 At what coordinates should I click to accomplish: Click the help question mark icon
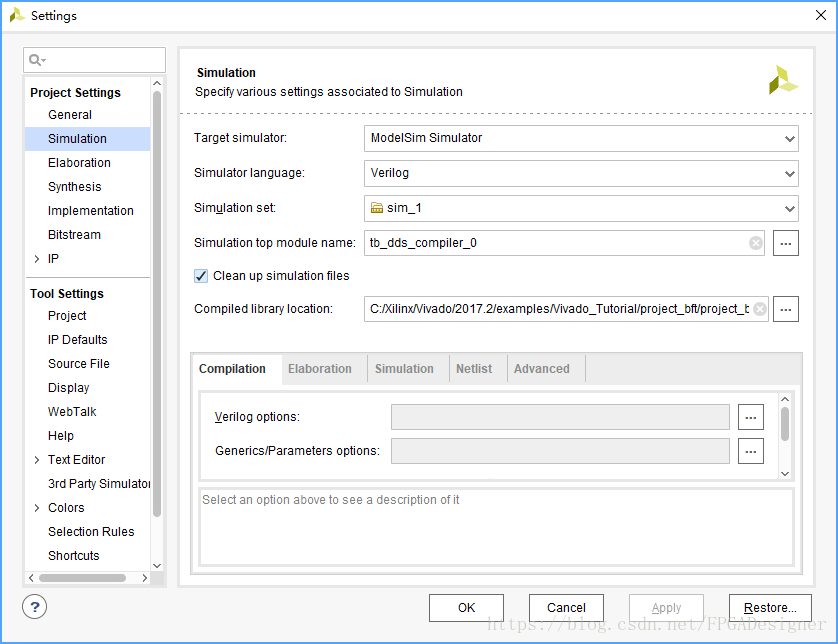35,607
